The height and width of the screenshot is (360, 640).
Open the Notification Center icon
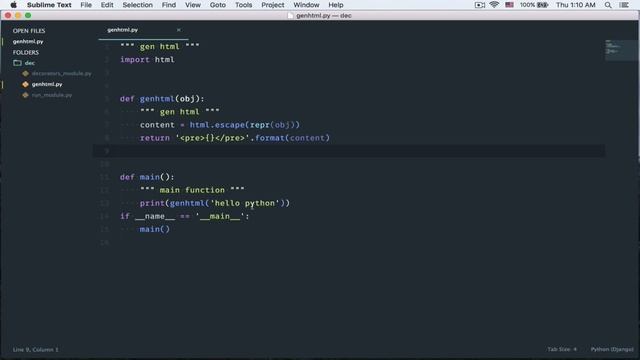pos(624,5)
